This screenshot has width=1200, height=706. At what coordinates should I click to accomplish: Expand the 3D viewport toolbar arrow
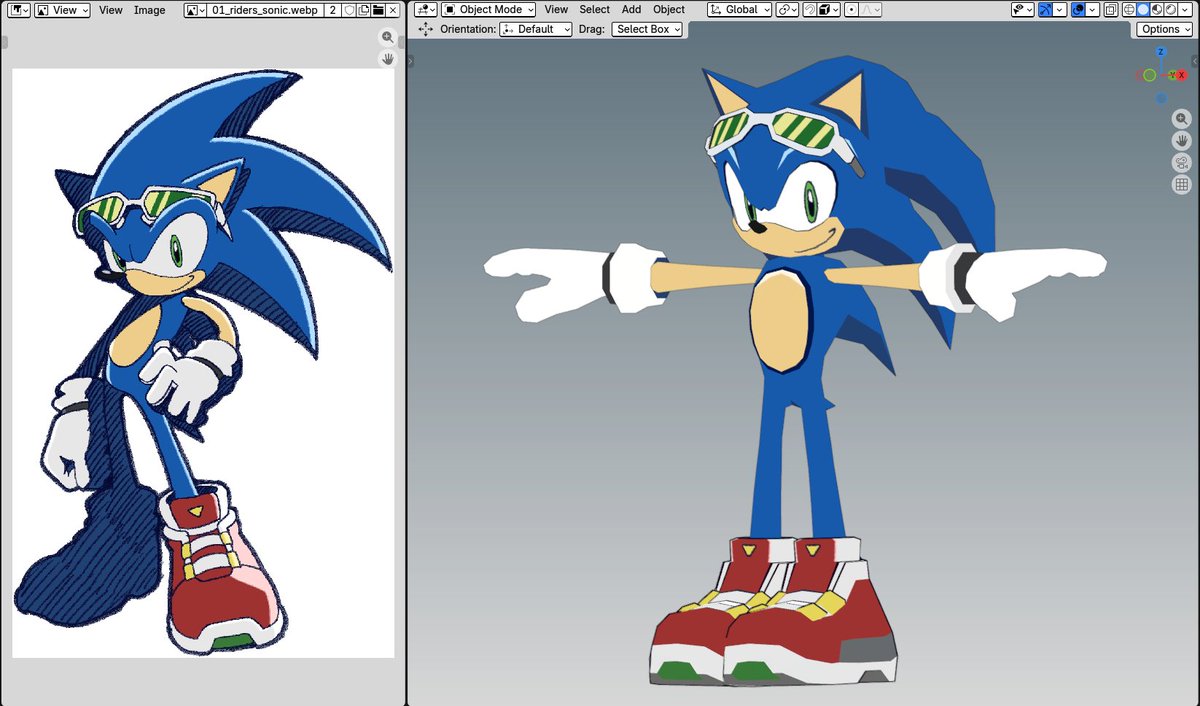point(411,61)
